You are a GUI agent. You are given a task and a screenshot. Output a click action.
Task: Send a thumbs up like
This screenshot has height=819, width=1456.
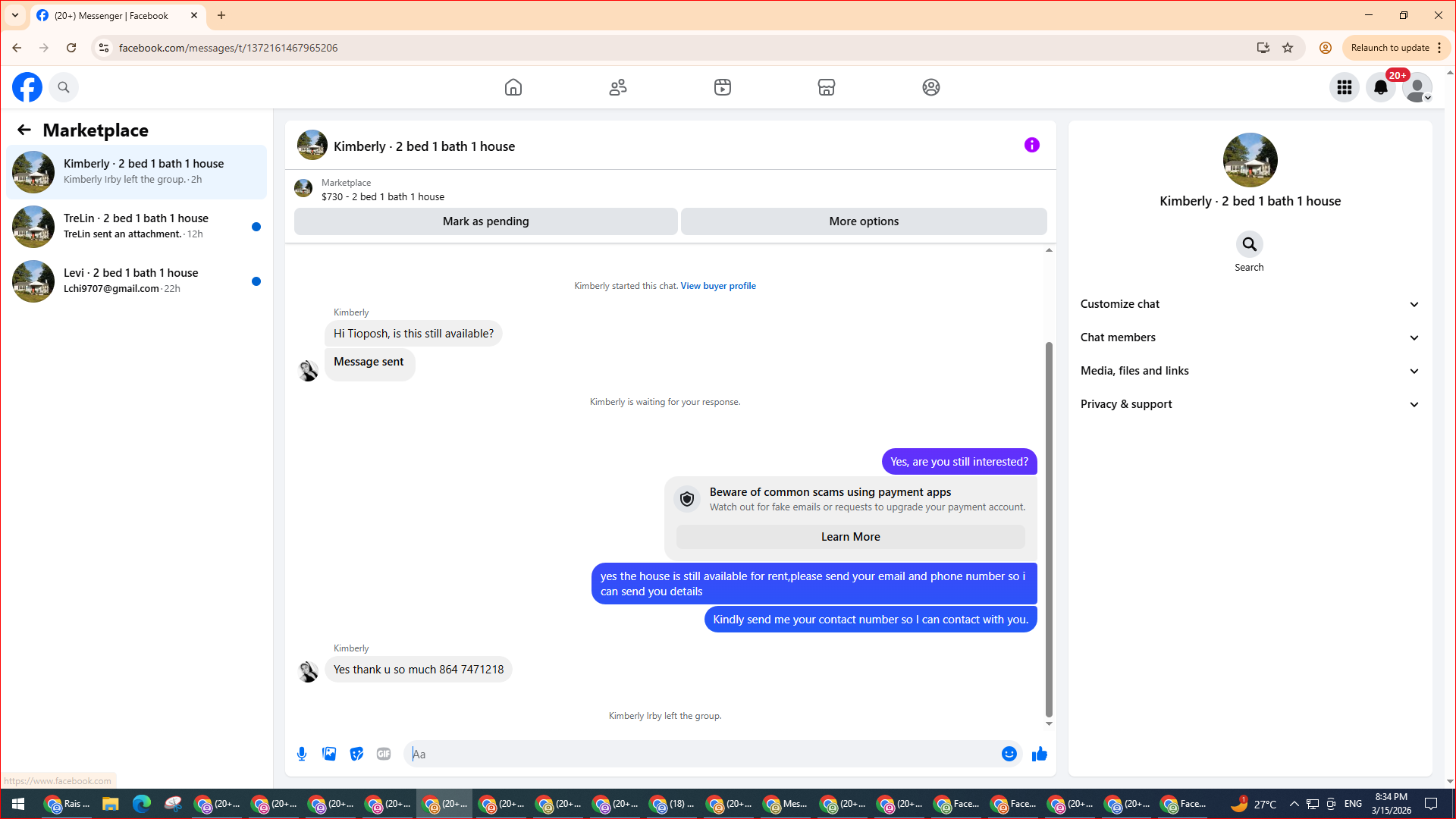(1040, 754)
